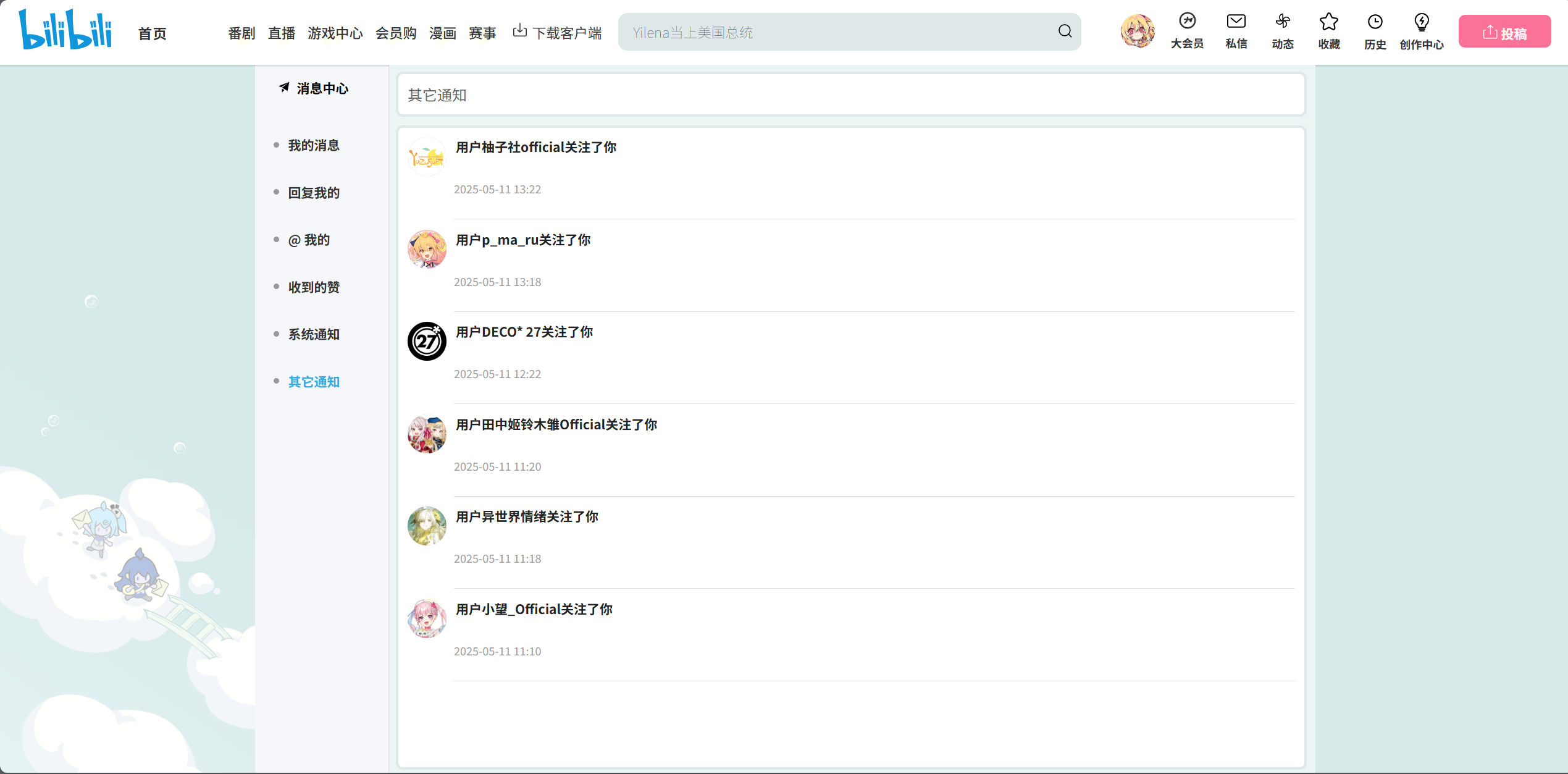Select 回复我的 in sidebar
This screenshot has width=1568, height=774.
click(x=314, y=193)
